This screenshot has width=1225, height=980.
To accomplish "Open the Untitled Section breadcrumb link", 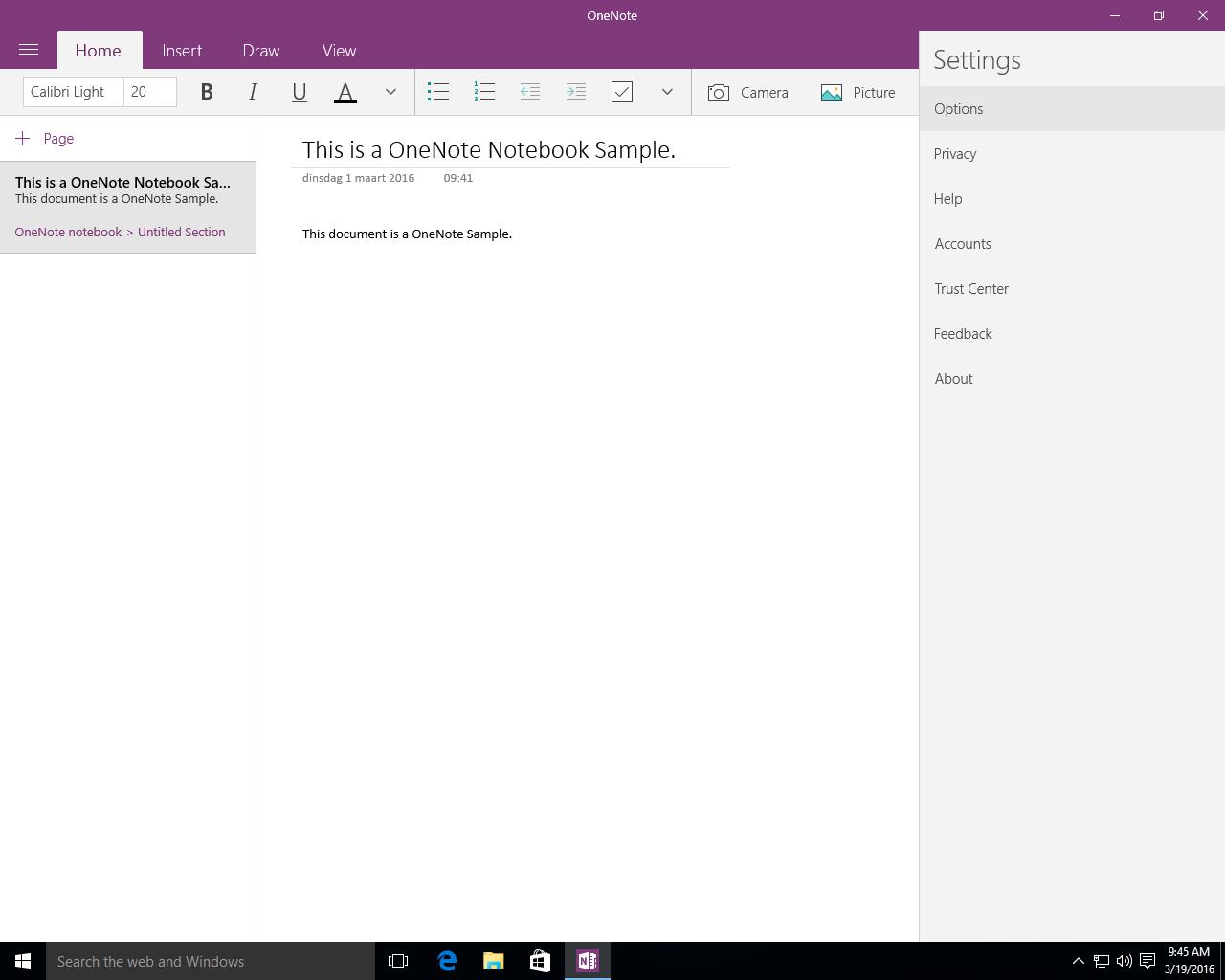I will click(182, 232).
